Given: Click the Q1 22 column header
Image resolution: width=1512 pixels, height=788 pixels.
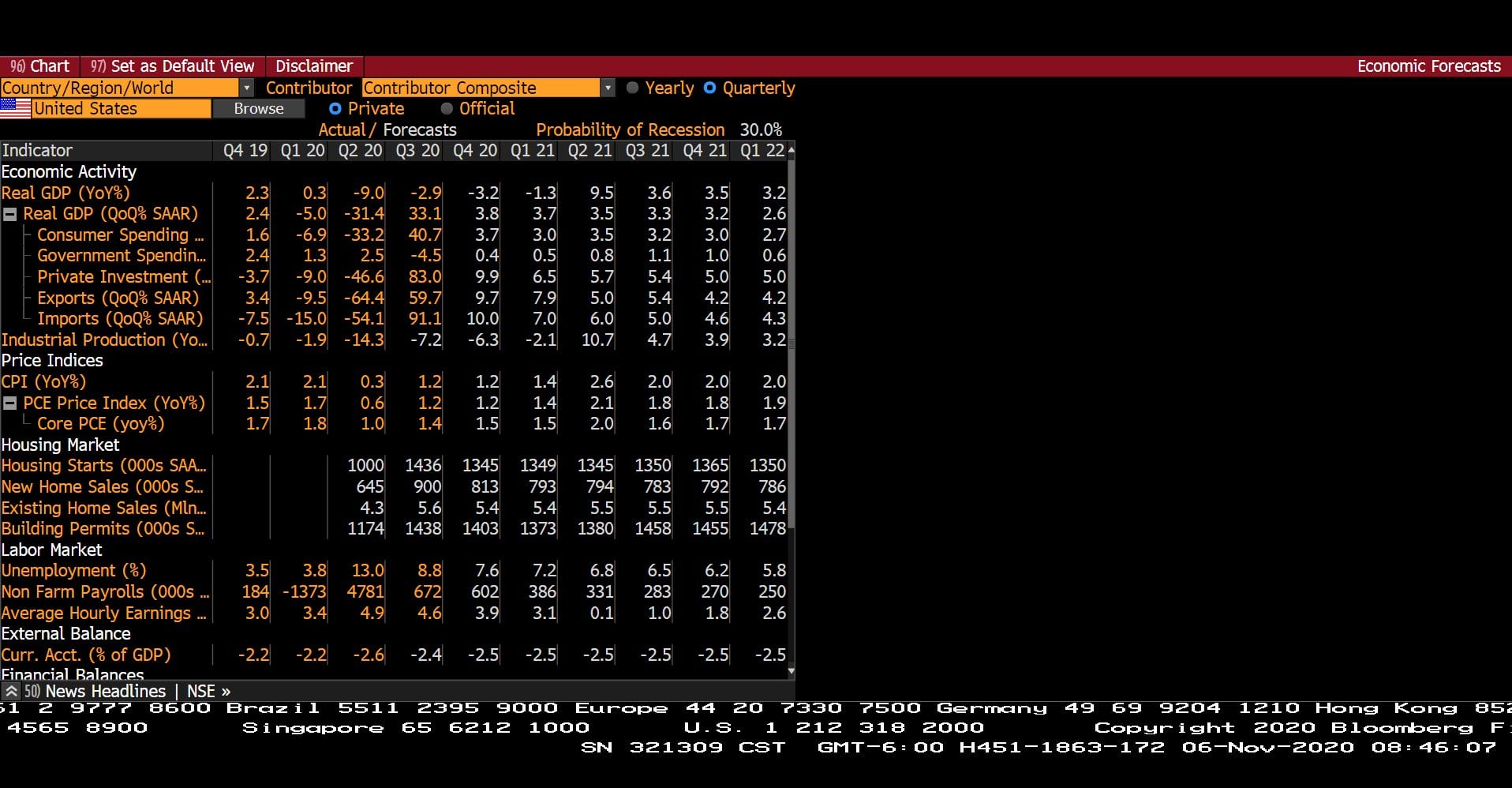Looking at the screenshot, I should [762, 150].
